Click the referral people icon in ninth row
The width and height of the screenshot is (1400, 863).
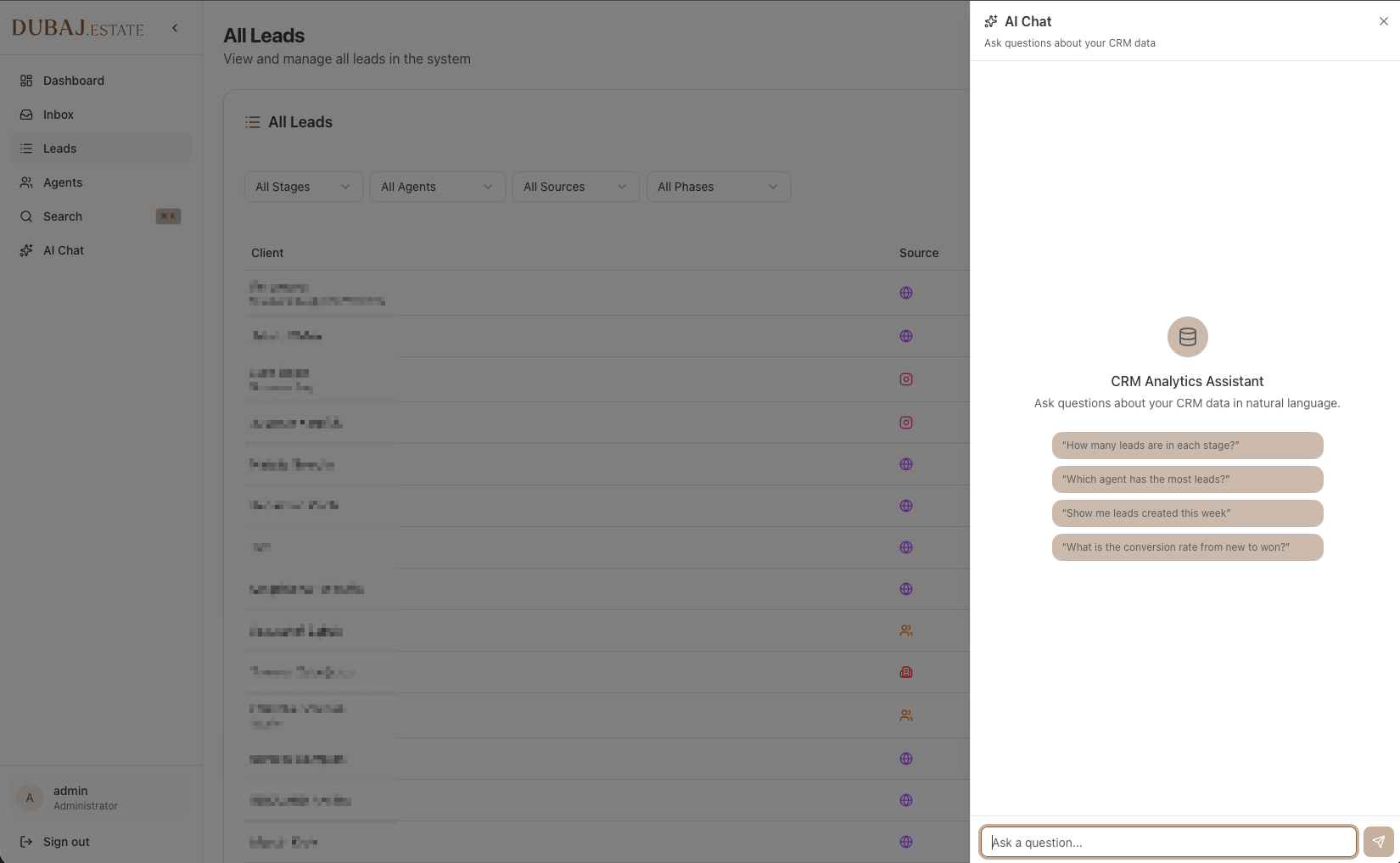pyautogui.click(x=906, y=630)
